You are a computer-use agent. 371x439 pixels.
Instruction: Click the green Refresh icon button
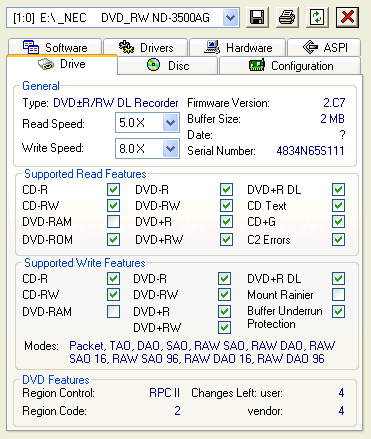pos(317,17)
